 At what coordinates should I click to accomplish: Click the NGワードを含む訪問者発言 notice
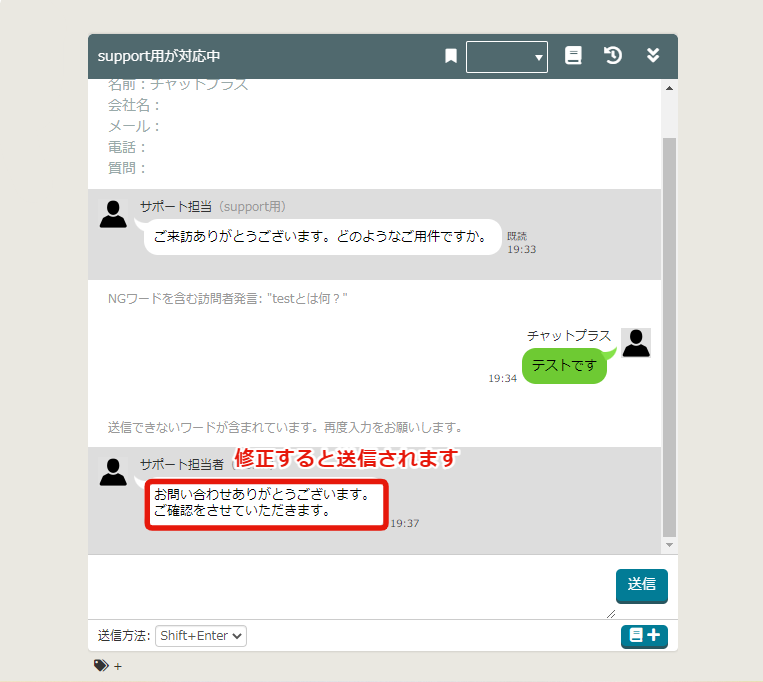click(x=228, y=299)
